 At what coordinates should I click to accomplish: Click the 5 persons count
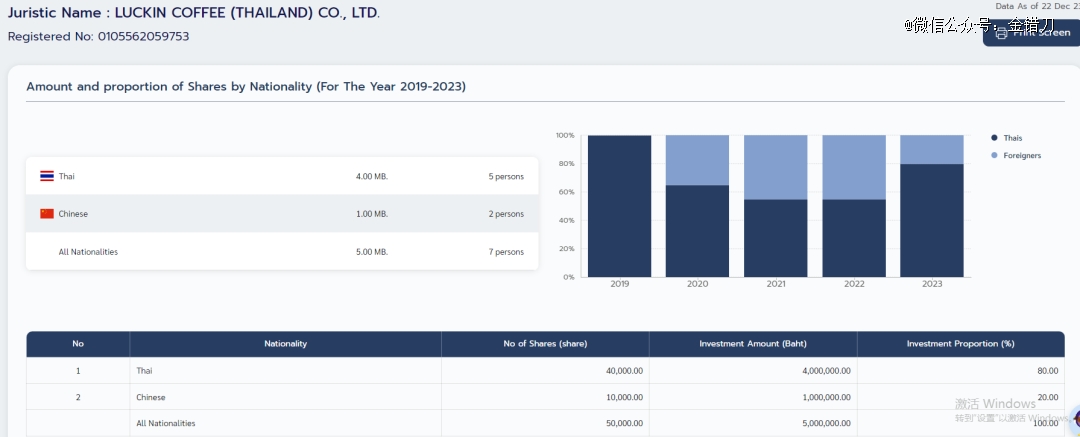(x=506, y=176)
